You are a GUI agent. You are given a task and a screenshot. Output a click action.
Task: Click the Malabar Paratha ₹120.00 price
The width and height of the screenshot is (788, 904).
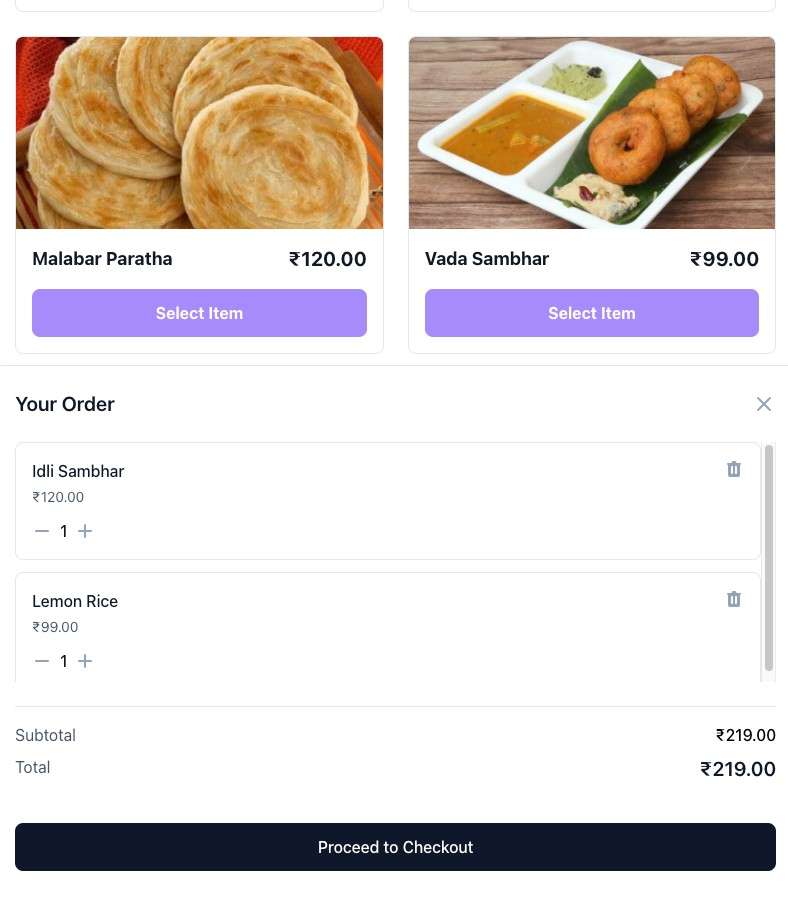click(x=328, y=259)
